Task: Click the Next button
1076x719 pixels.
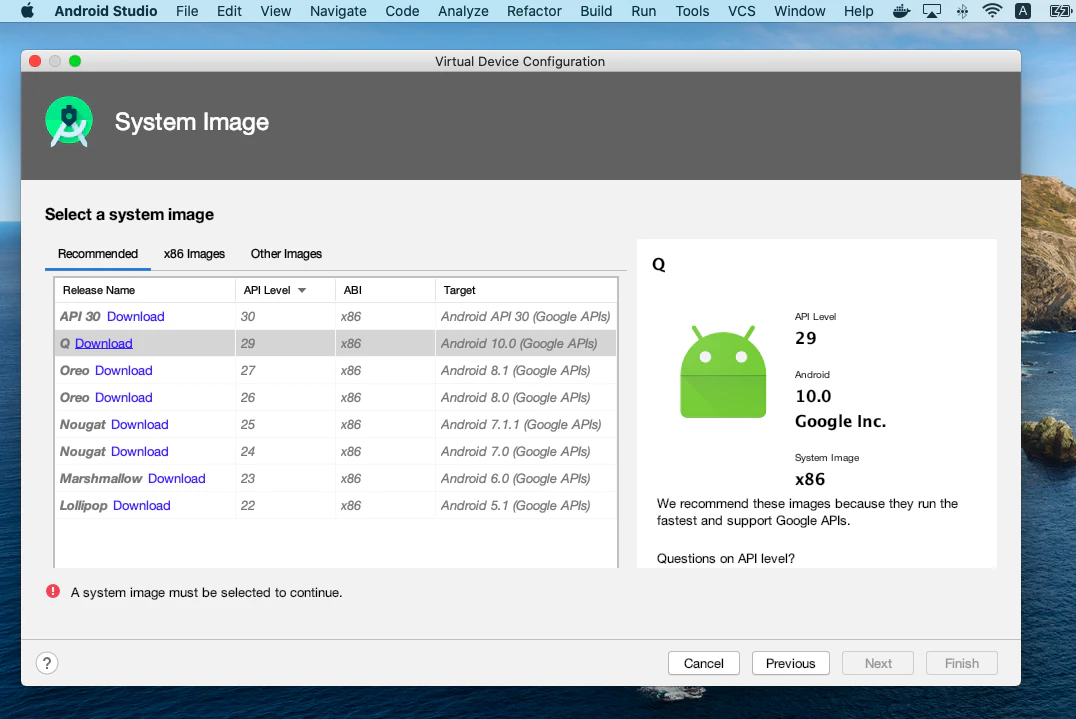Action: [878, 663]
